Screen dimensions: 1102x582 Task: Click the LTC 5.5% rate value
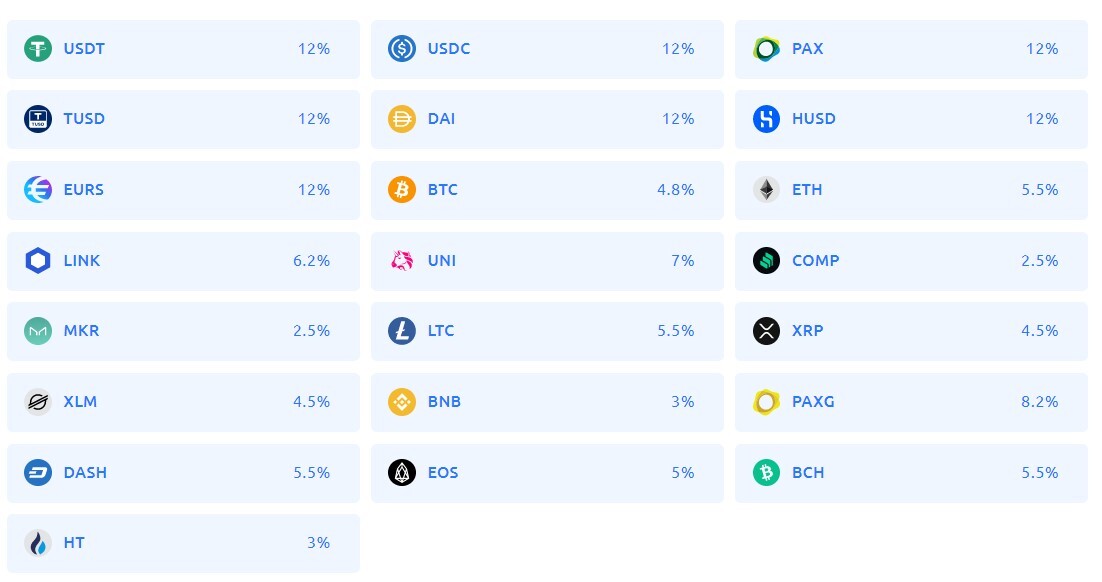coord(675,331)
